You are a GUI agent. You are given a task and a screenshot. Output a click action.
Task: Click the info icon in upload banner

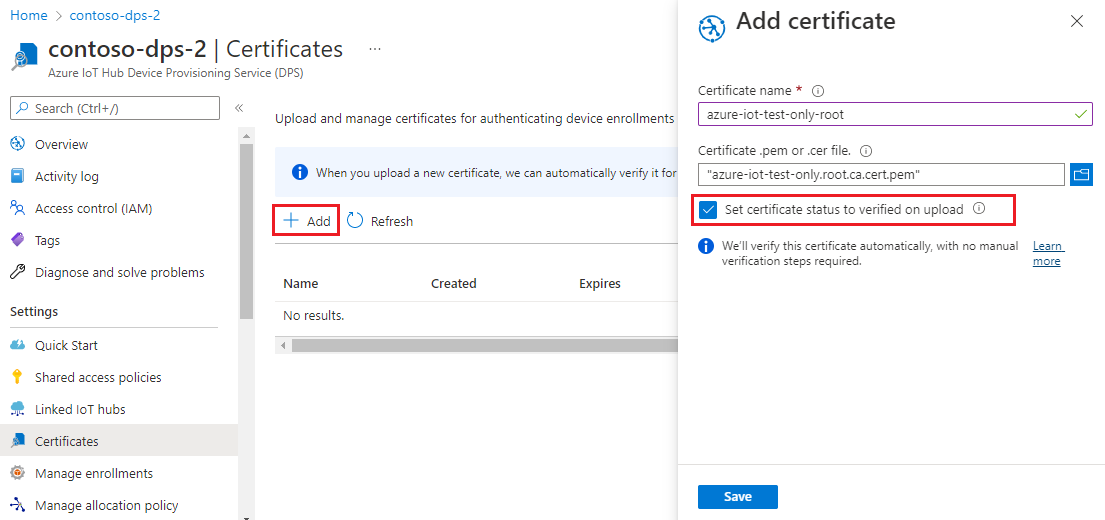[x=300, y=172]
